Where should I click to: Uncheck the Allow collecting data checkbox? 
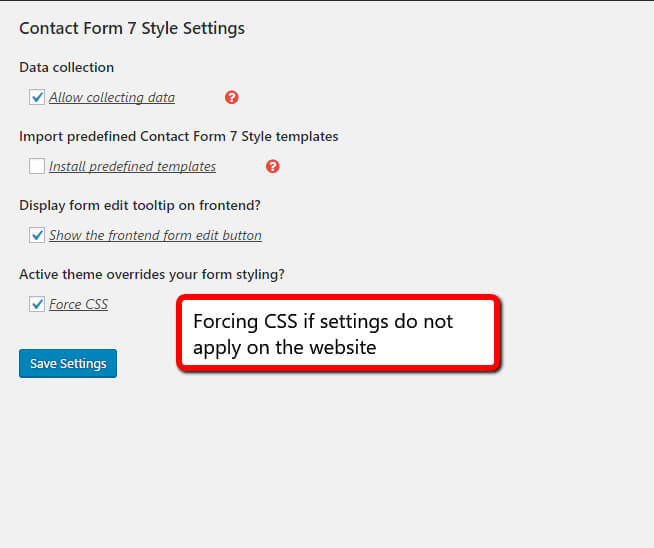click(37, 97)
